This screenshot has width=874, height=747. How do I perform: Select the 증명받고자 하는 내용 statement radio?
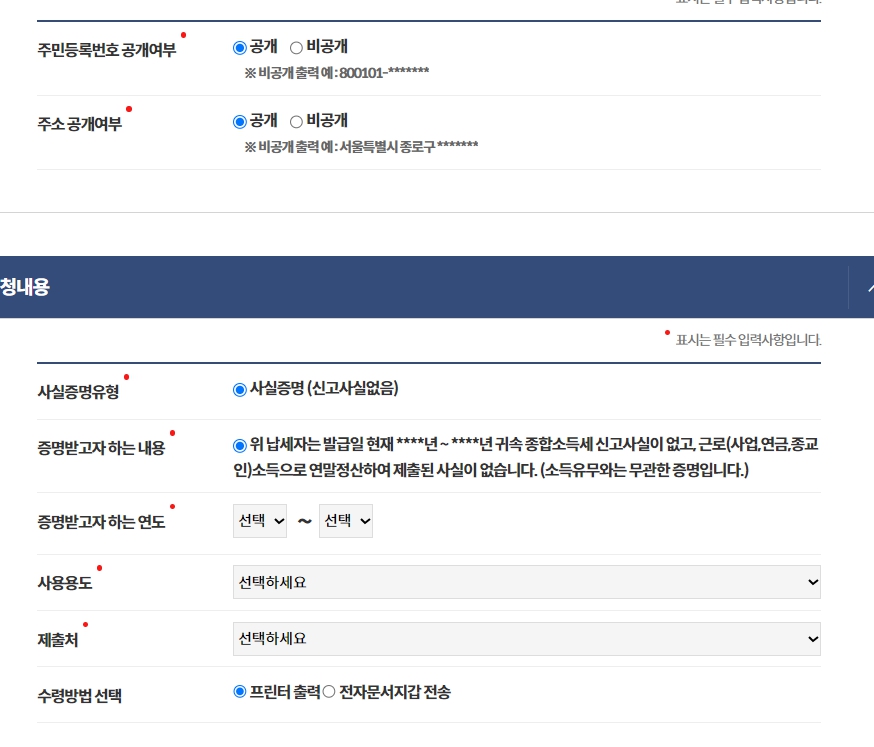point(237,444)
